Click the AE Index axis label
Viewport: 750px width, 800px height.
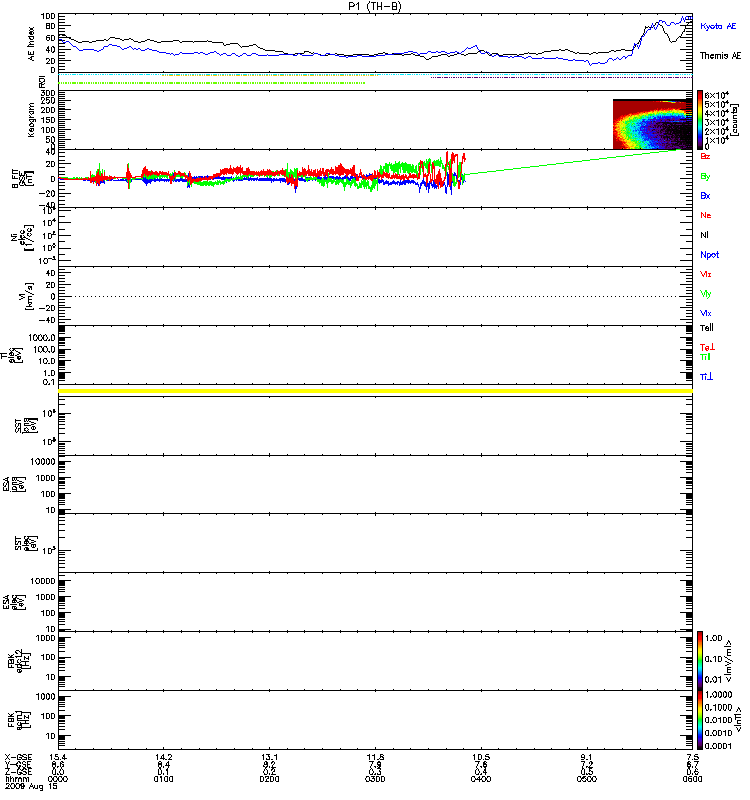(x=32, y=44)
